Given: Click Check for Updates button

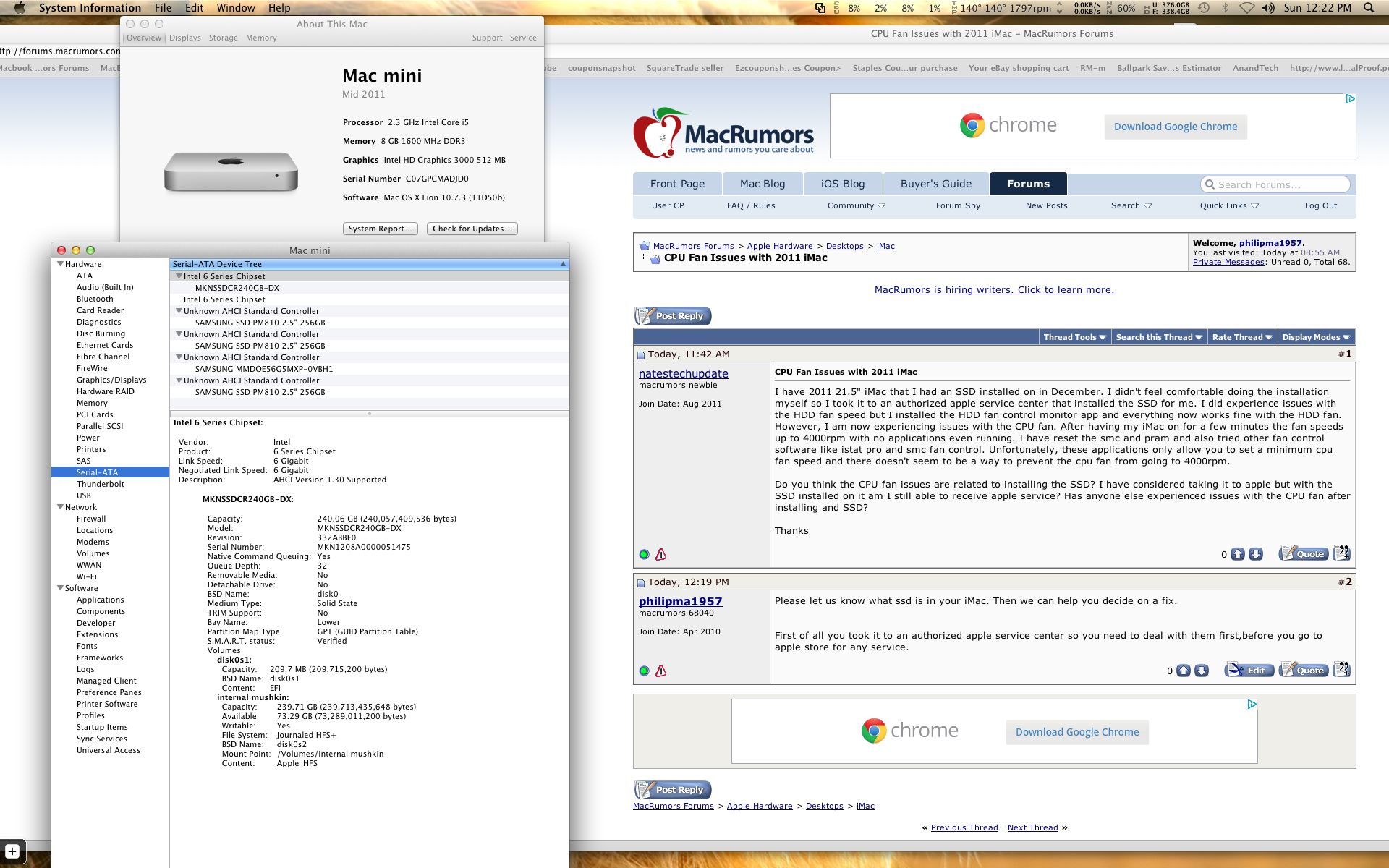Looking at the screenshot, I should click(x=472, y=229).
